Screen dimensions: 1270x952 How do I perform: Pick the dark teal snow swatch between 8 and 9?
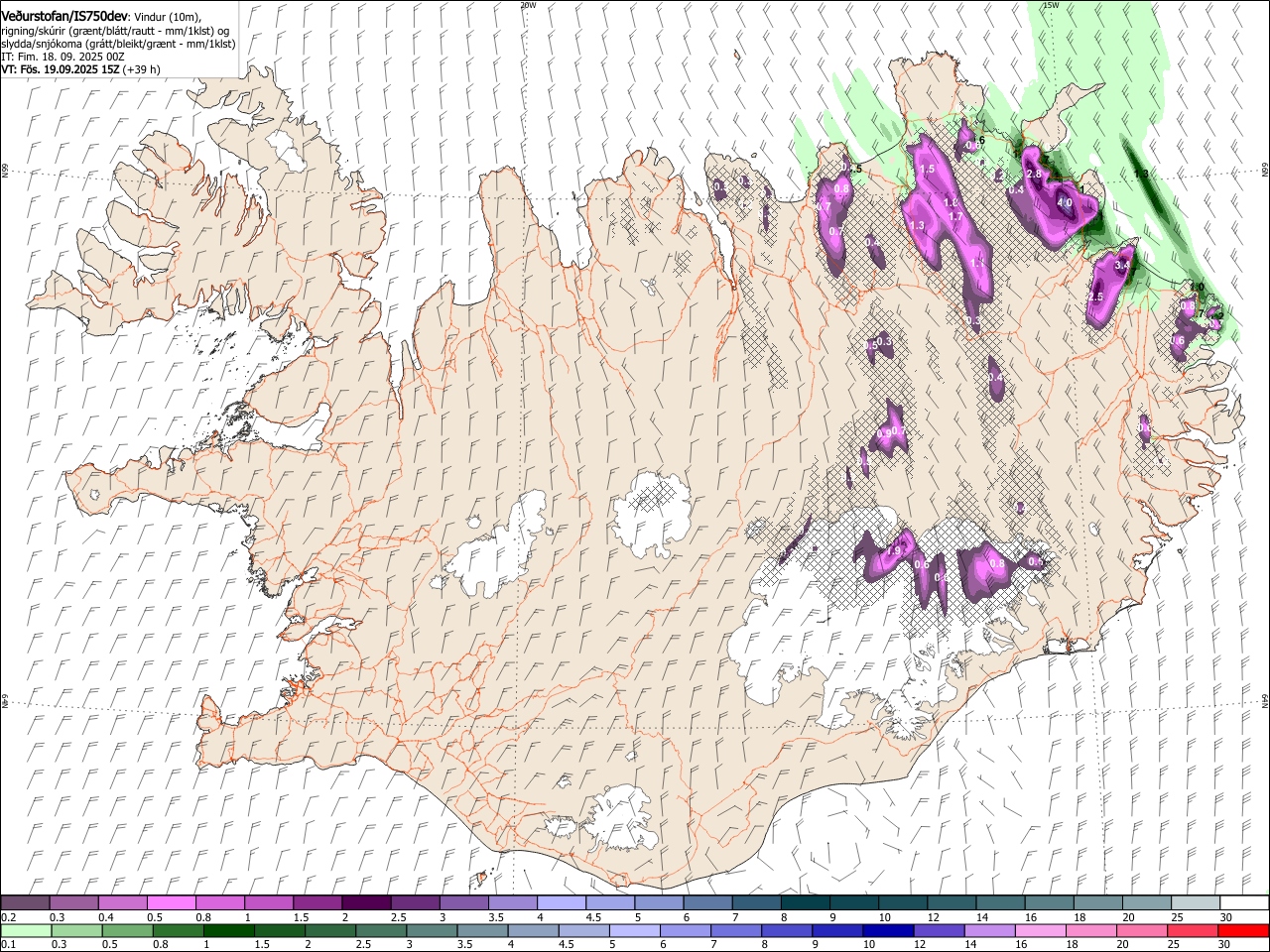point(805,903)
